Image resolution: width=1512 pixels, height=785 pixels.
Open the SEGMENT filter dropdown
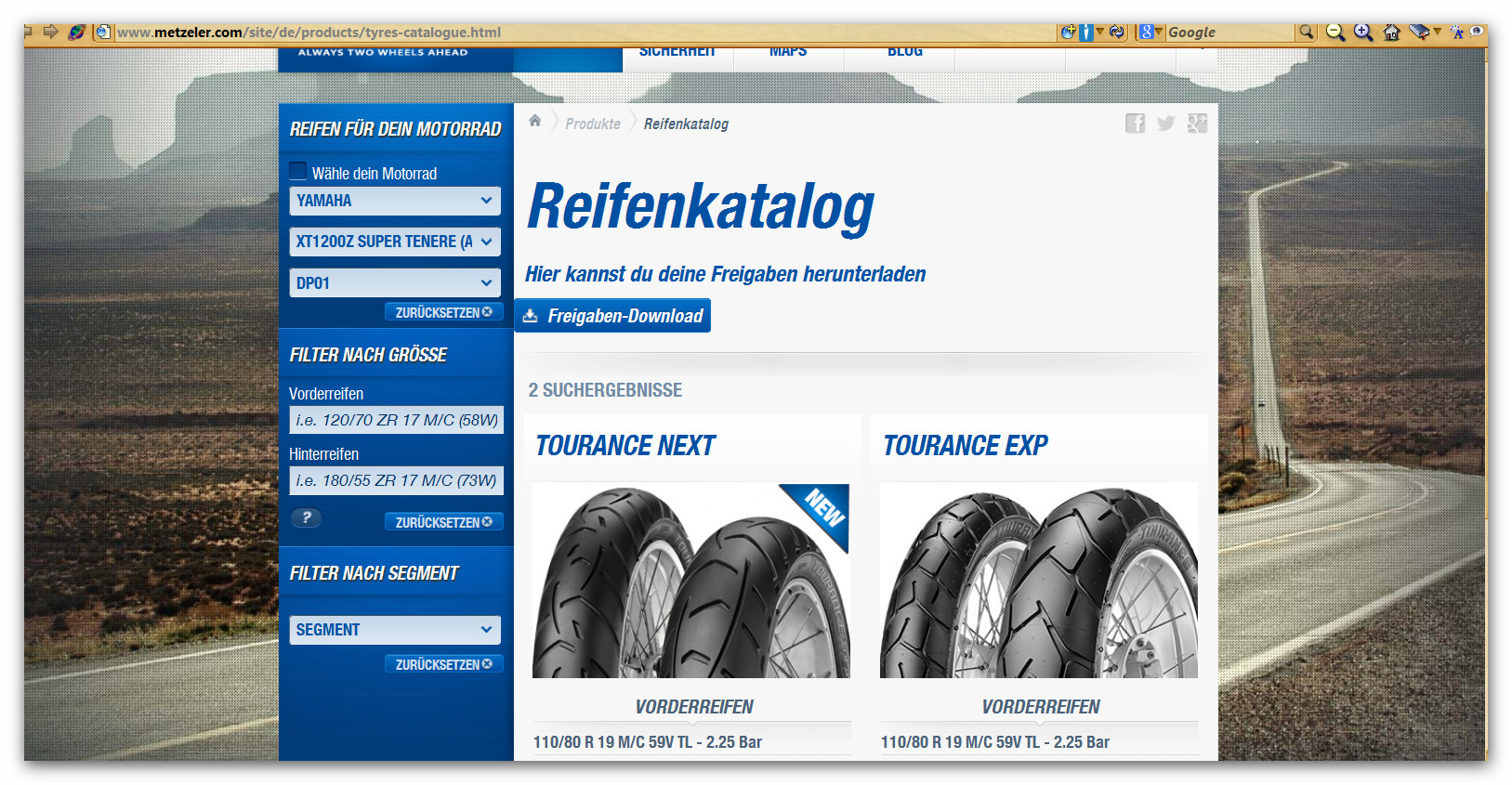(x=395, y=630)
